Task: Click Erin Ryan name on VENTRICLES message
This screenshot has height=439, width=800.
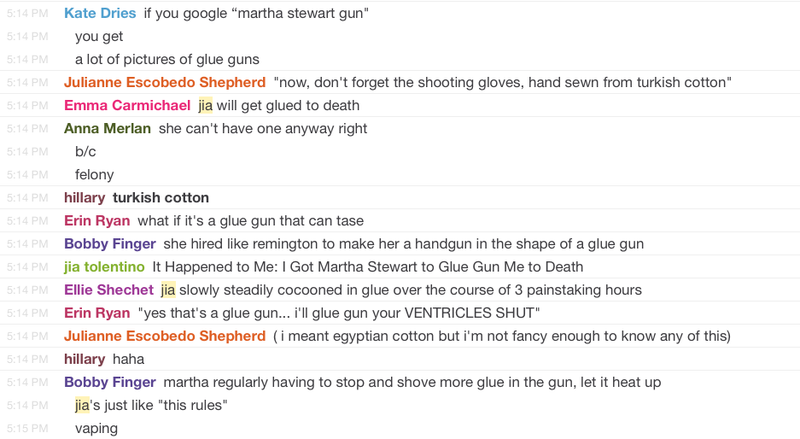Action: (97, 313)
